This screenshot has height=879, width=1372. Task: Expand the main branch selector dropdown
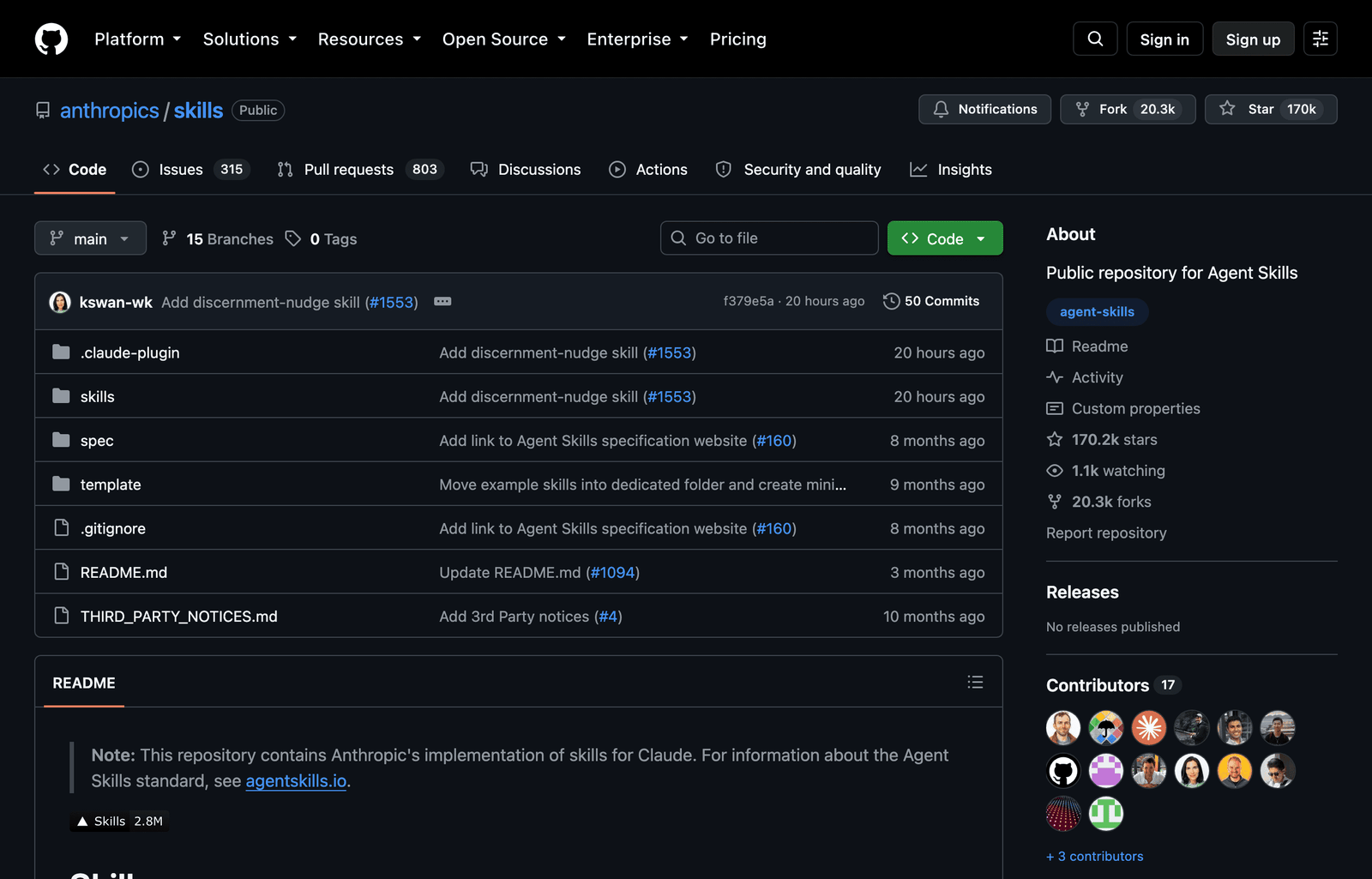click(90, 238)
